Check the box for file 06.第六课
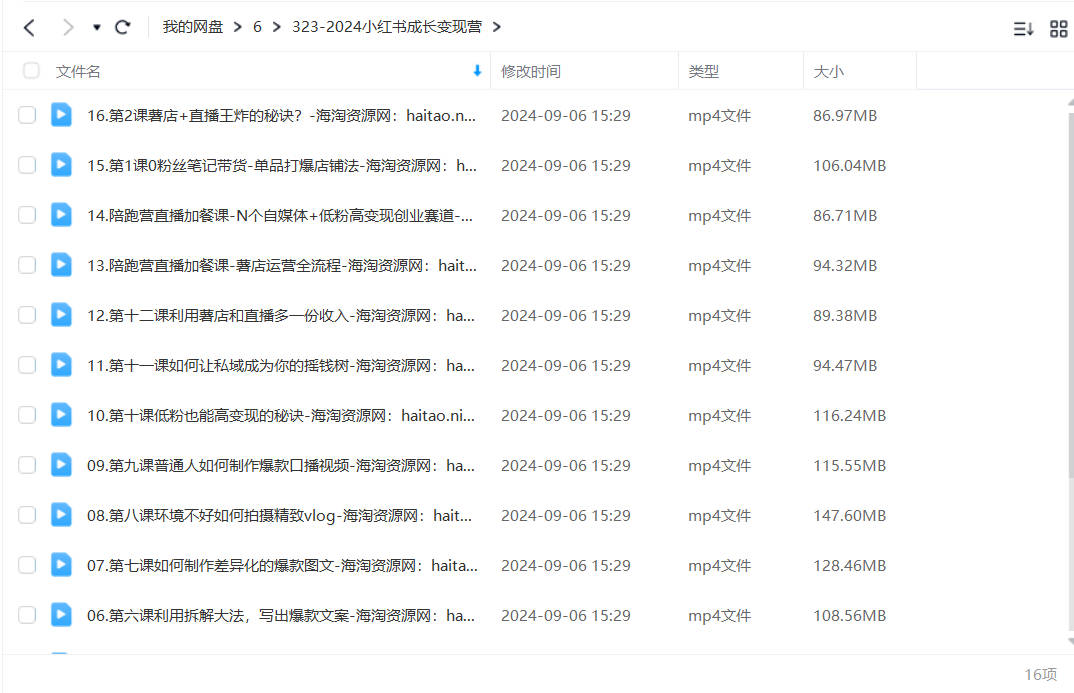Viewport: 1074px width, 693px height. click(x=27, y=615)
